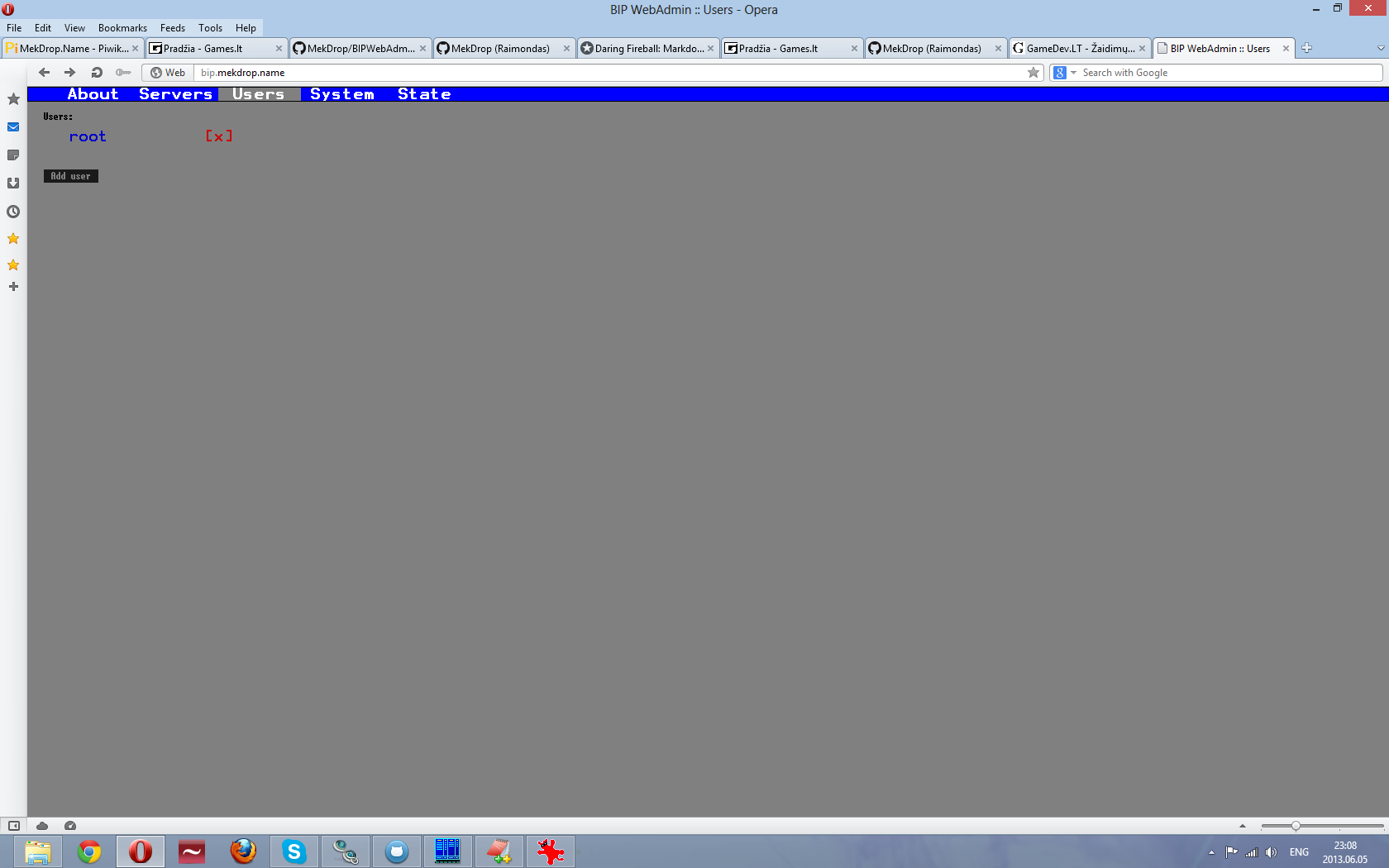This screenshot has width=1389, height=868.
Task: Switch to the Daring Fireball: Markdown tab
Action: click(648, 48)
